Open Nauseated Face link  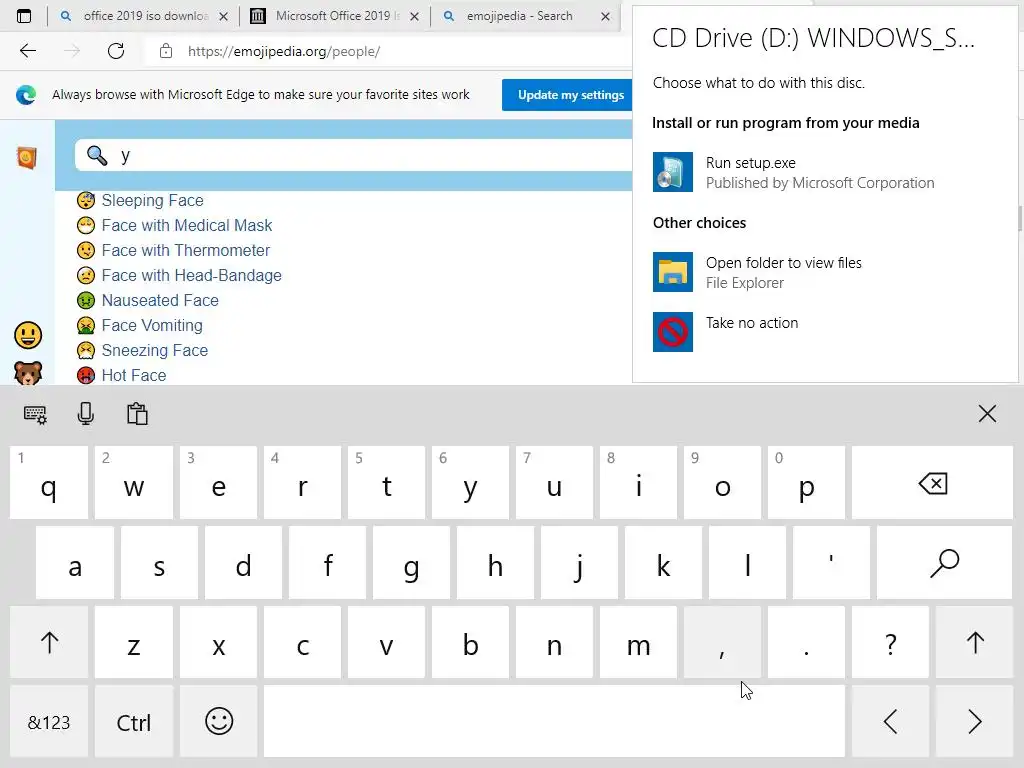[160, 300]
